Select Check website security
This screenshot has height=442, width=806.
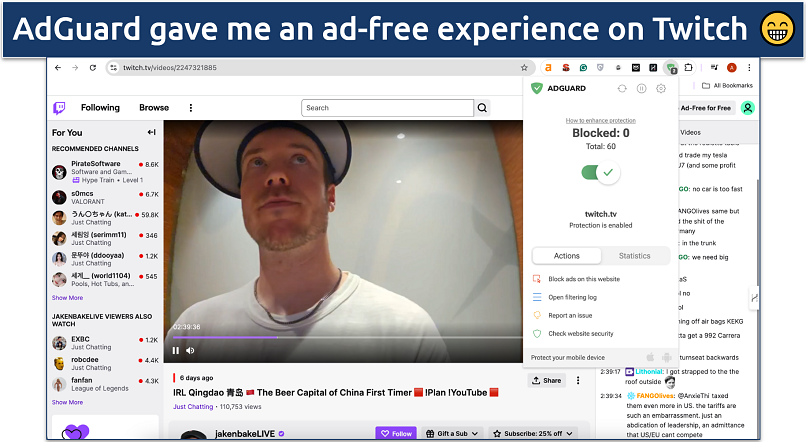(581, 334)
